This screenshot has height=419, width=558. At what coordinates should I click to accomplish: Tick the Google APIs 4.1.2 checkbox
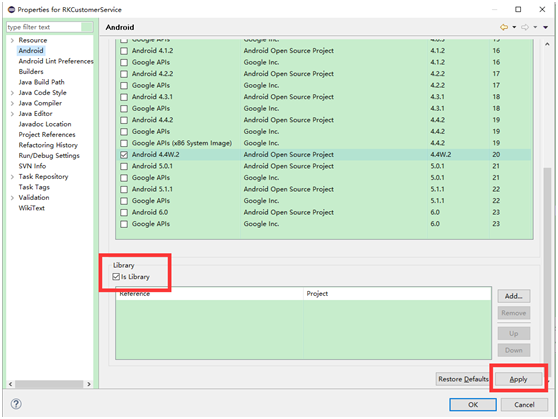pyautogui.click(x=124, y=63)
